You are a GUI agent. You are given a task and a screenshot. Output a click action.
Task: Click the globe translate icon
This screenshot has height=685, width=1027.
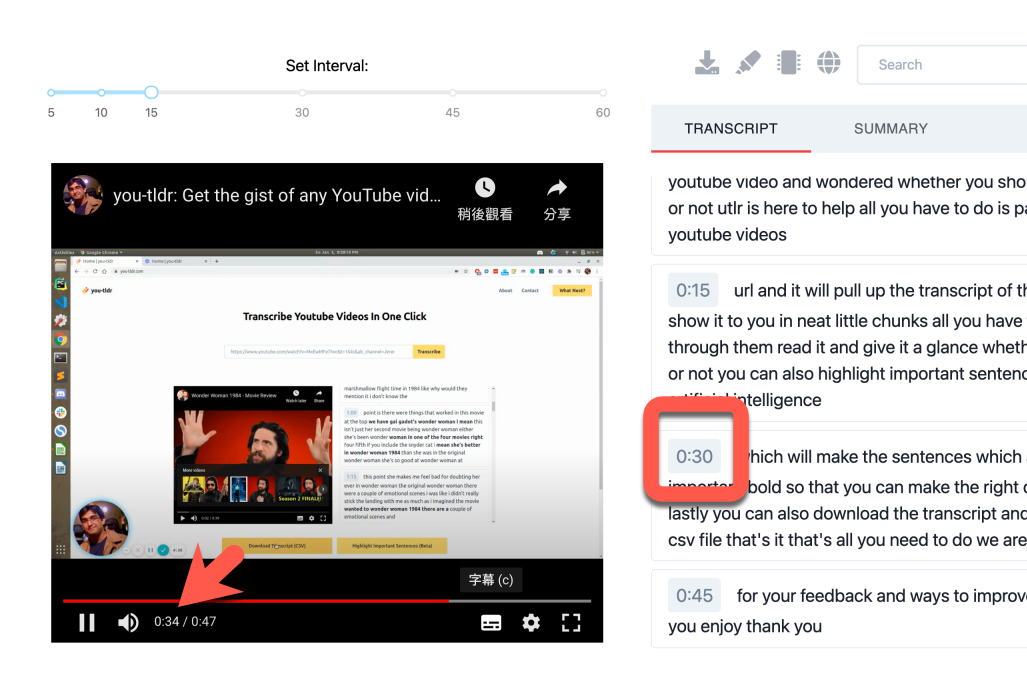[x=829, y=62]
